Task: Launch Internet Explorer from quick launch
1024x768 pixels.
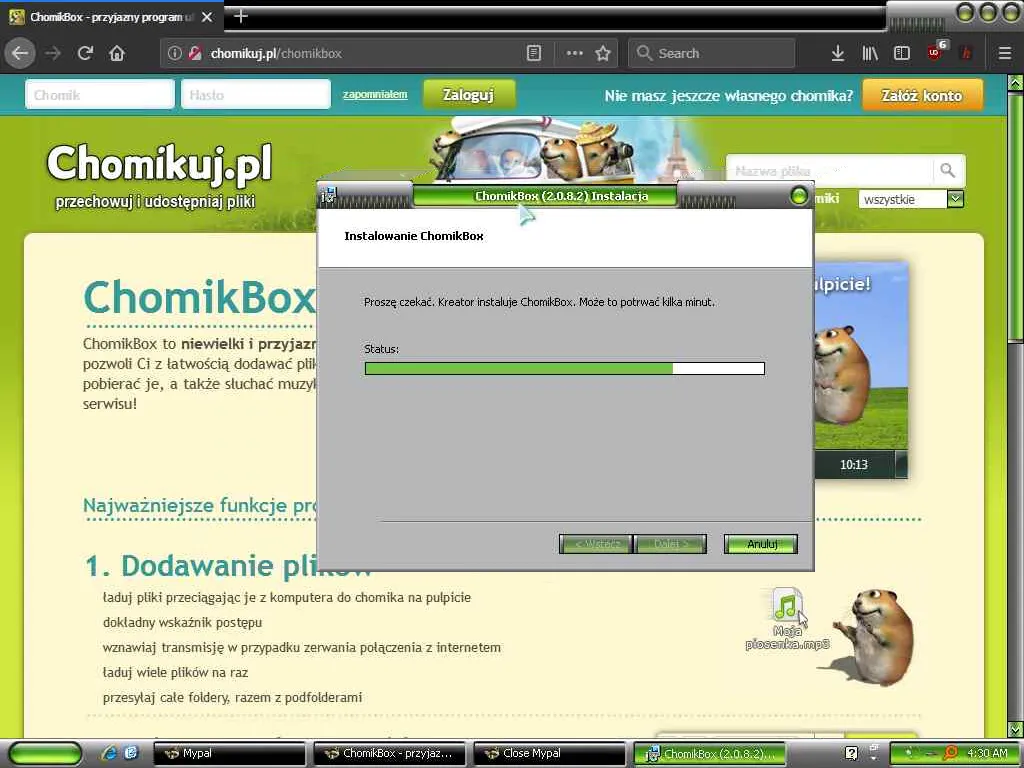Action: pos(108,753)
